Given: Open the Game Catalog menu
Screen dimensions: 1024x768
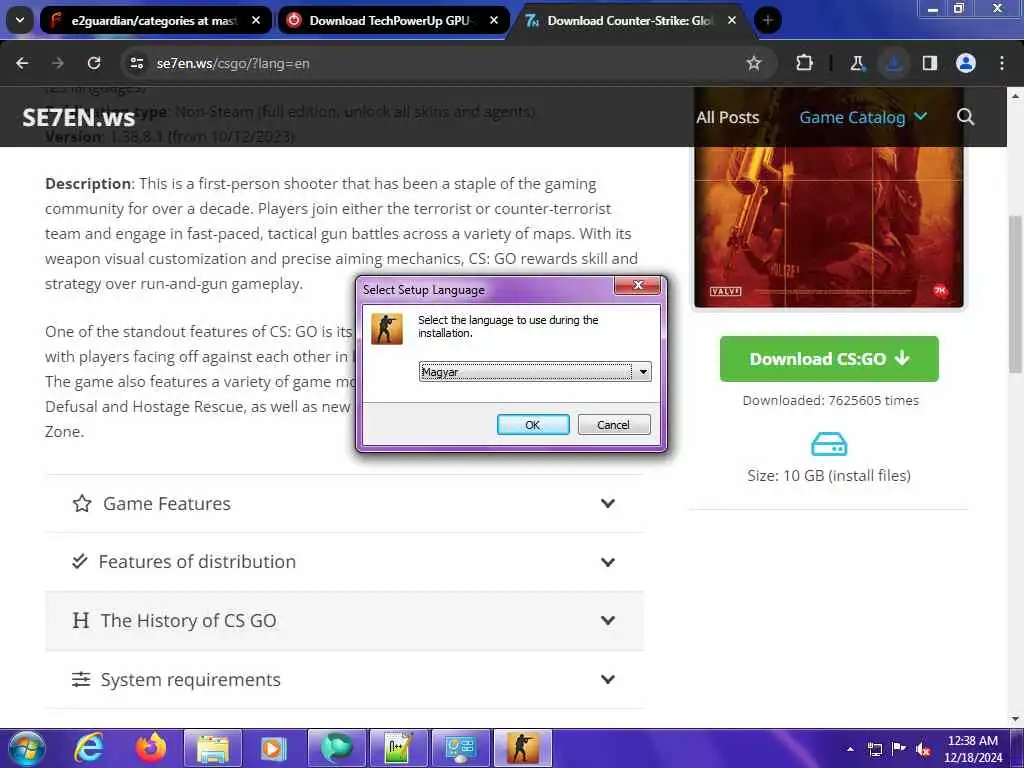Looking at the screenshot, I should [x=863, y=118].
